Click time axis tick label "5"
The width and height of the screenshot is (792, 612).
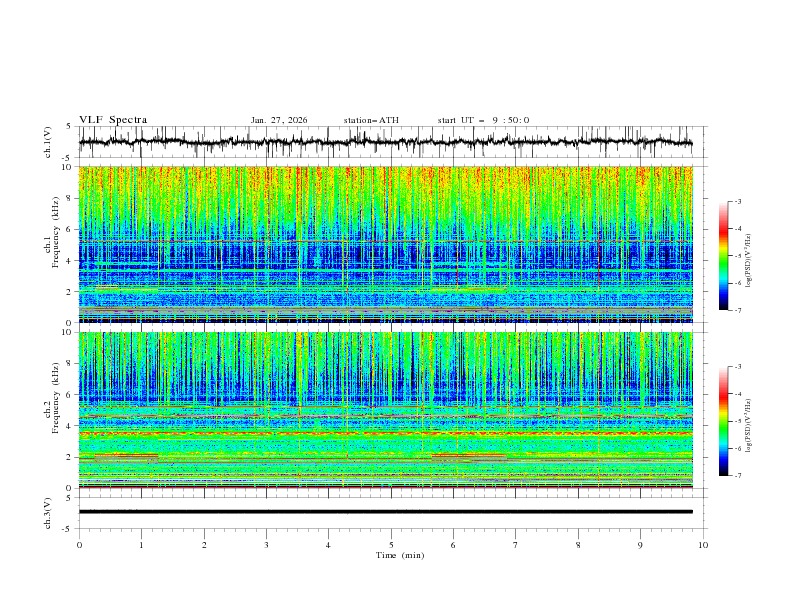[391, 545]
